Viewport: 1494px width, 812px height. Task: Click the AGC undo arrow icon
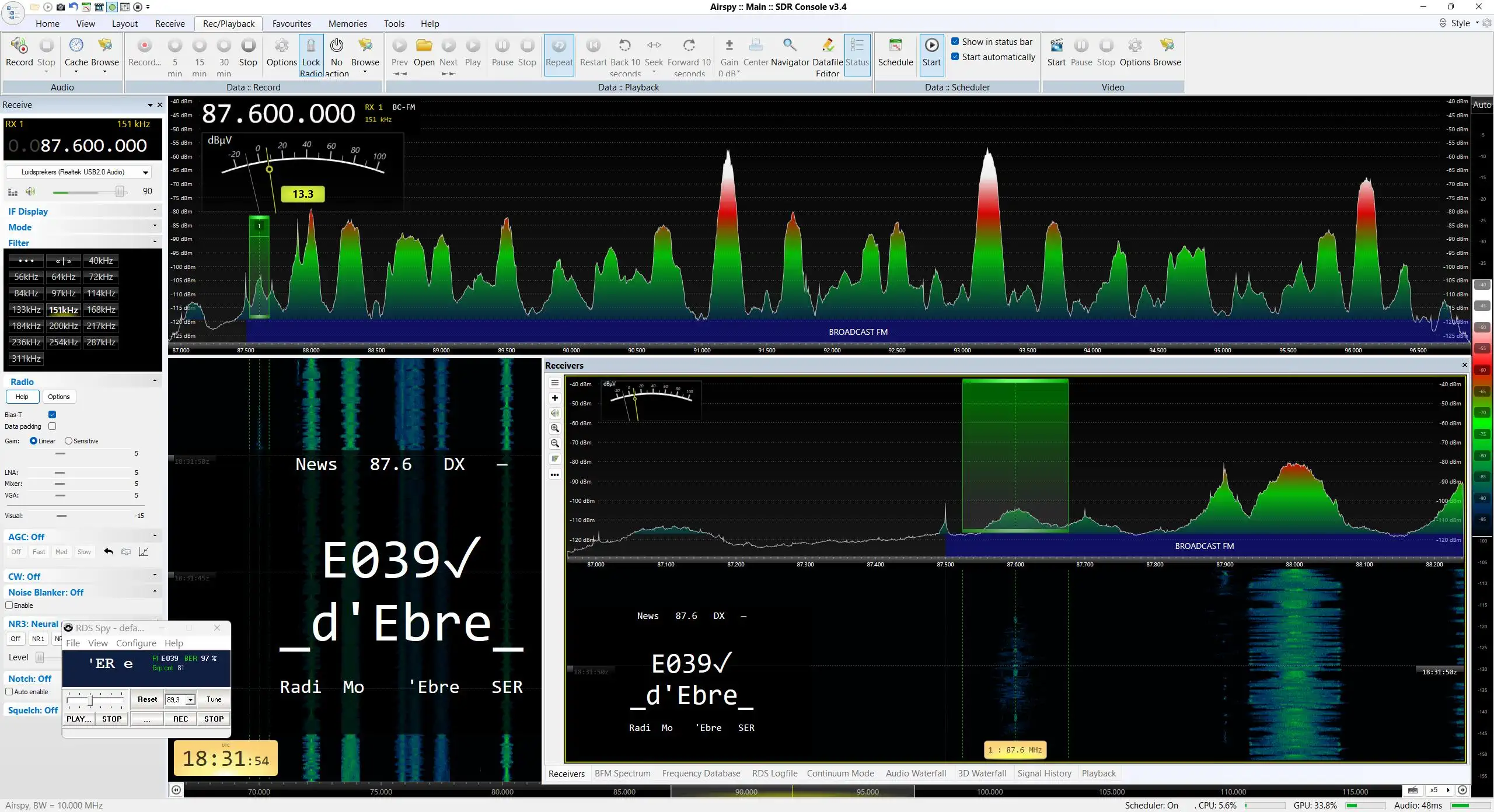tap(109, 552)
